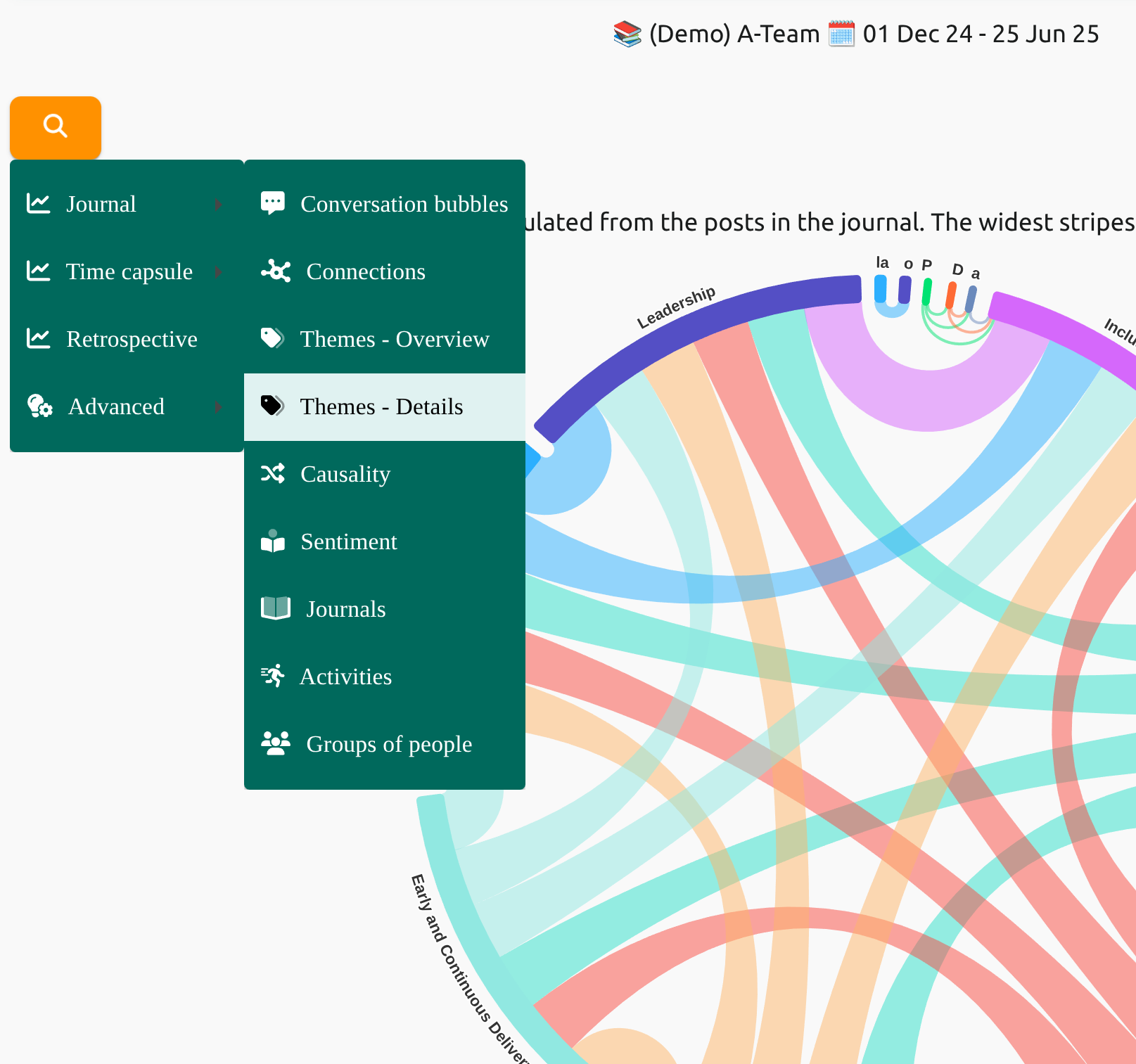Click the Advanced lightbulb-gear icon
This screenshot has width=1136, height=1064.
tap(39, 406)
